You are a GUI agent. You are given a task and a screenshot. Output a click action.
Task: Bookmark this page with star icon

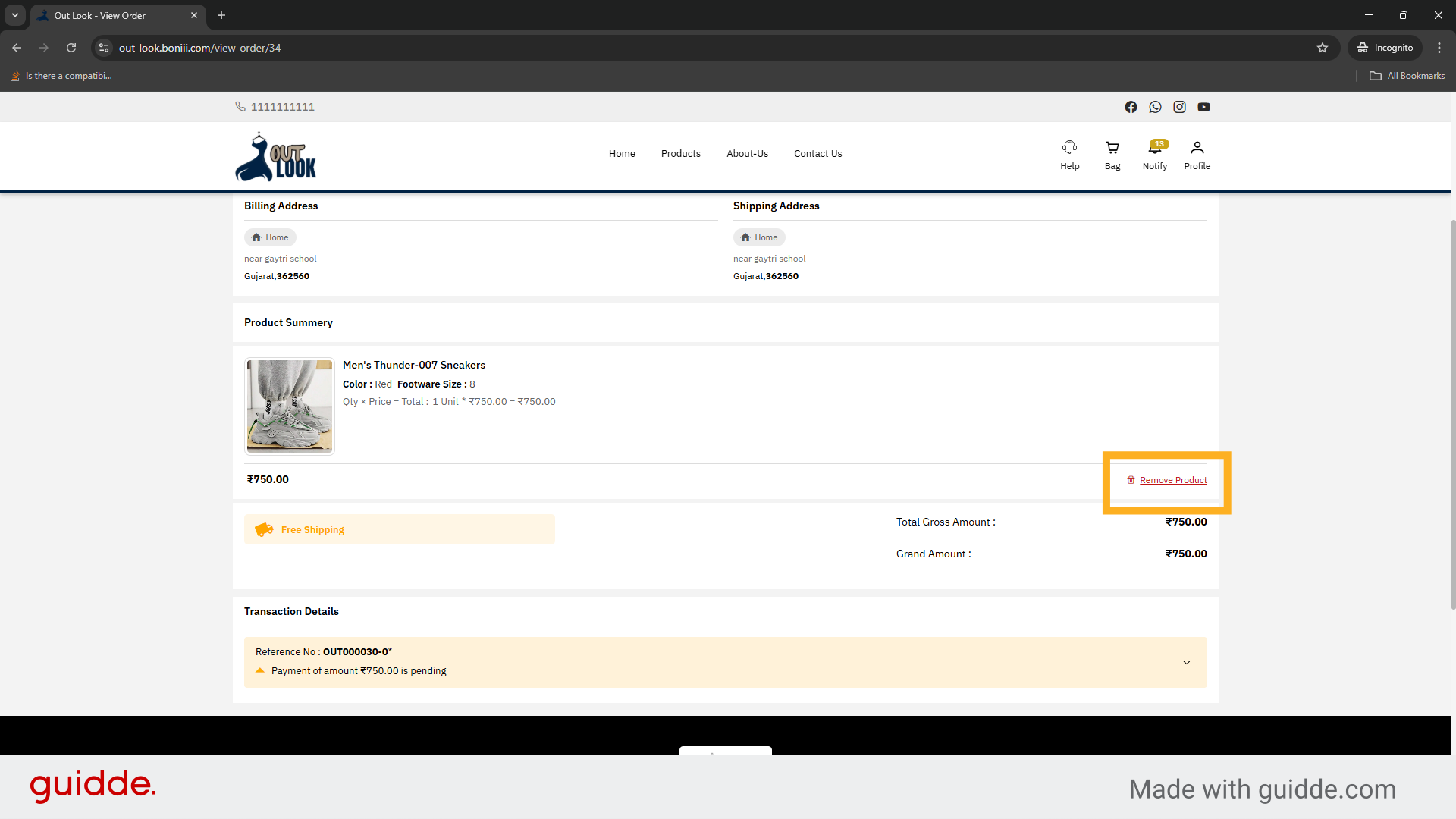click(1323, 48)
